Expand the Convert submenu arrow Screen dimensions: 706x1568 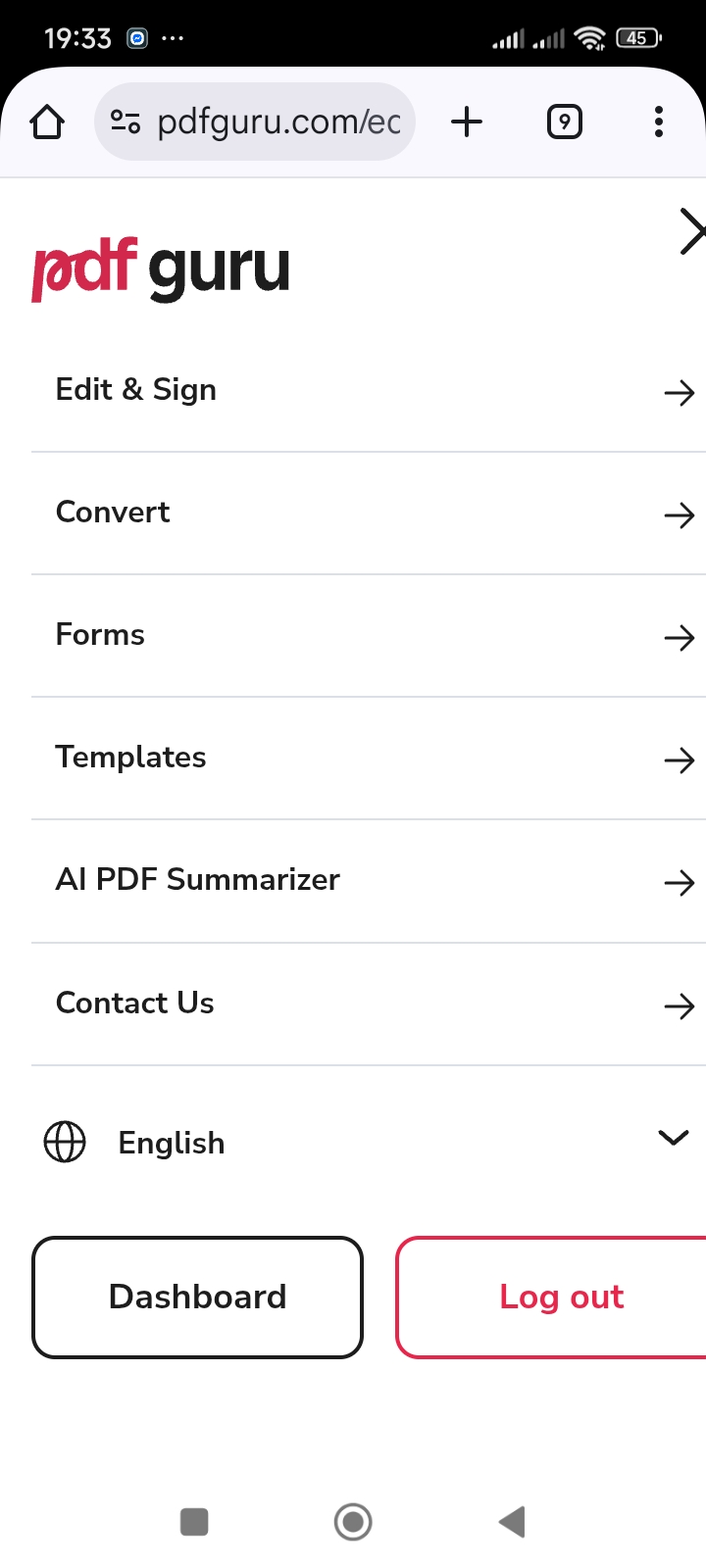(679, 515)
